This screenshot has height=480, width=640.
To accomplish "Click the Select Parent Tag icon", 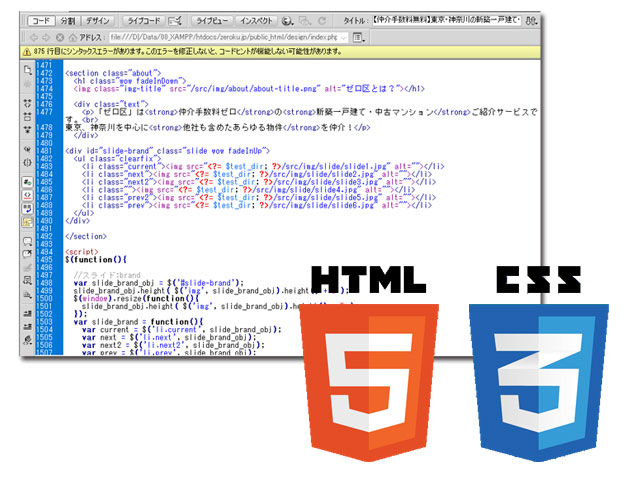I will pyautogui.click(x=27, y=149).
